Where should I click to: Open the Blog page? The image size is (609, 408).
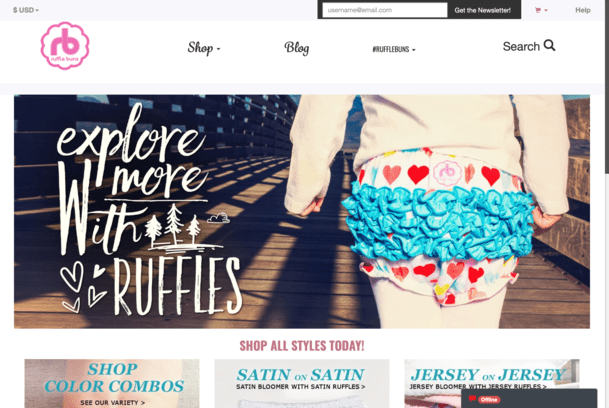coord(297,48)
